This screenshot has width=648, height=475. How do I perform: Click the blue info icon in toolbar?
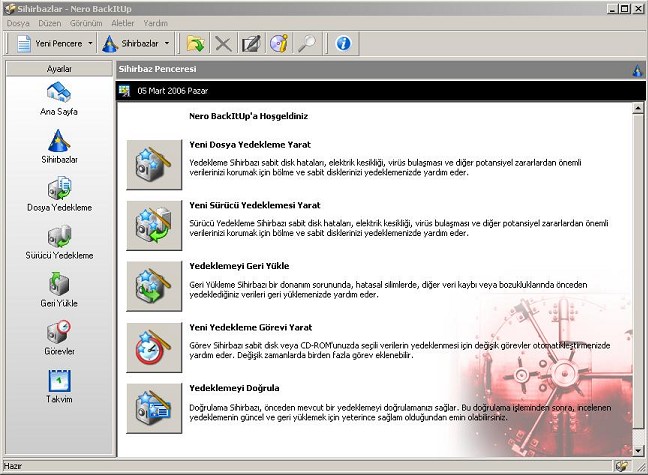click(x=344, y=43)
